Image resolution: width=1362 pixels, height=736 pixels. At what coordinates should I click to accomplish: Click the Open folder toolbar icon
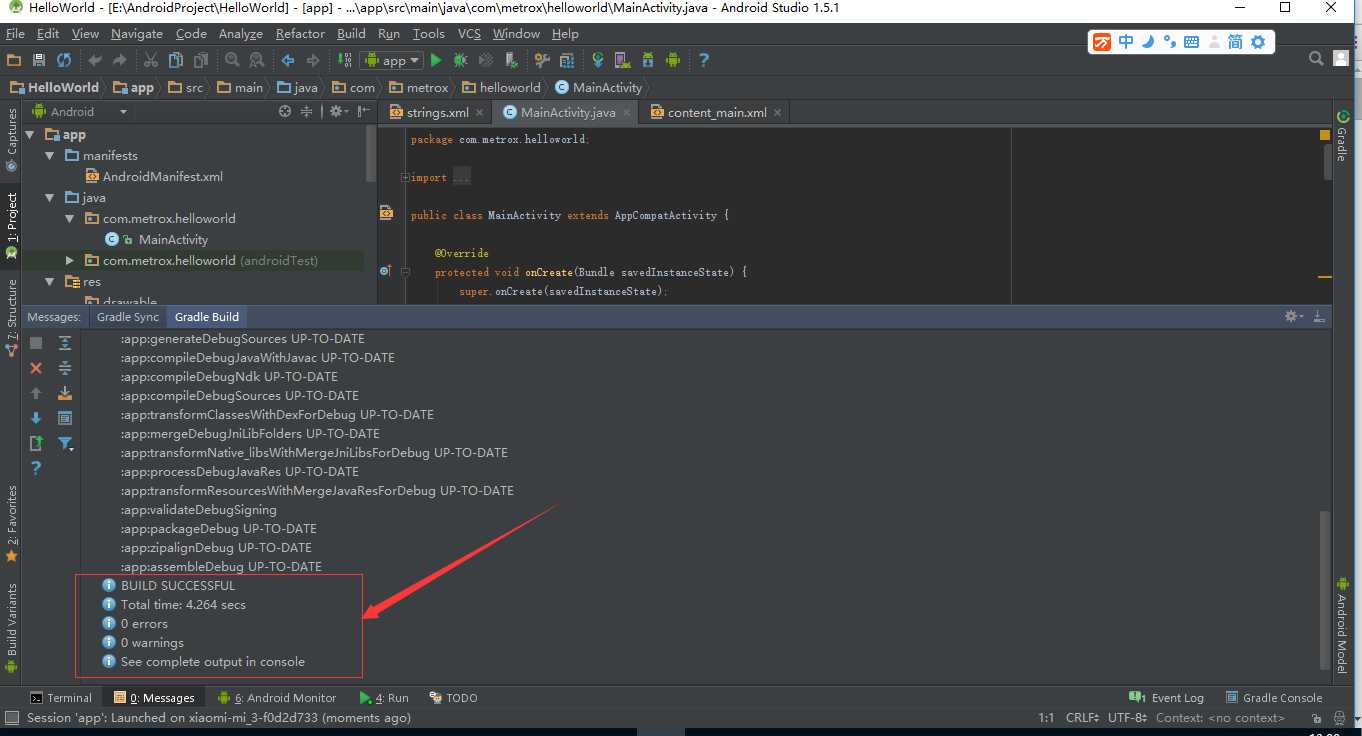14,60
